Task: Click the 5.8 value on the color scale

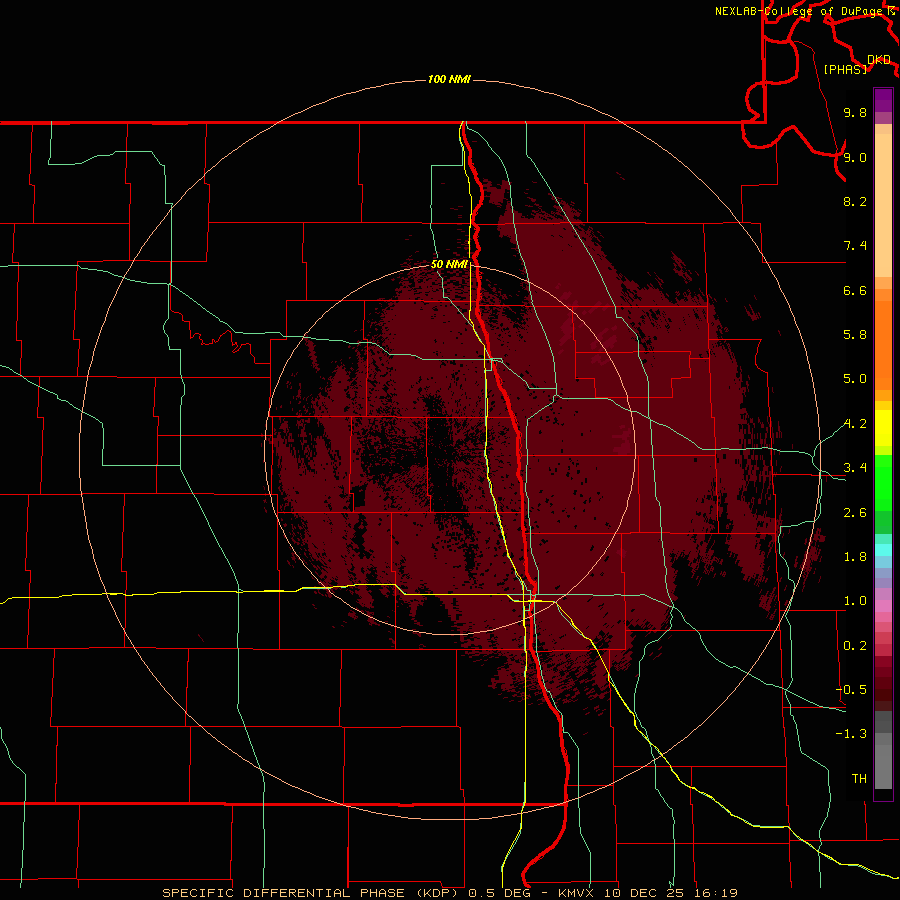Action: point(855,335)
